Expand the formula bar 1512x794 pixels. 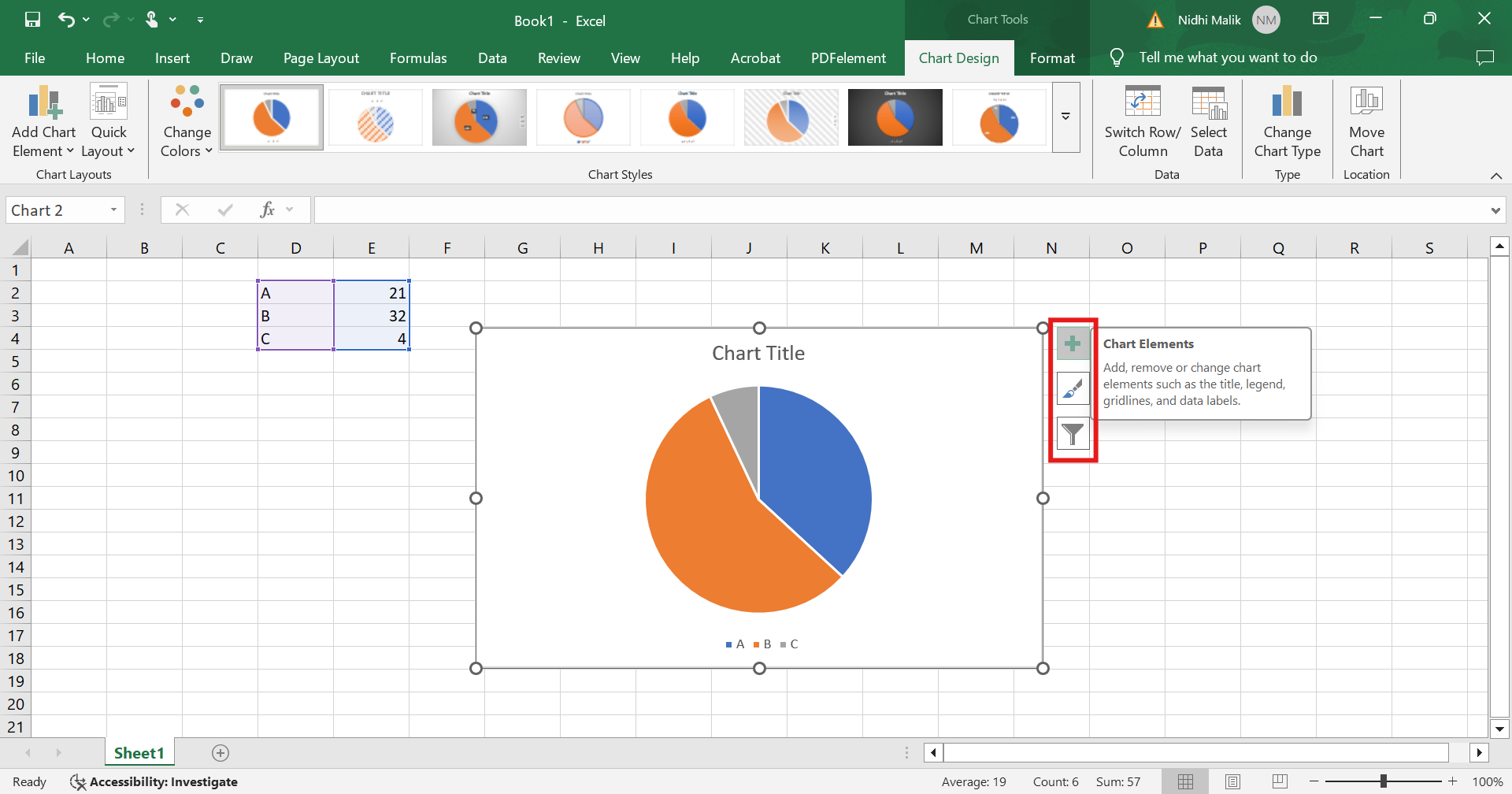(x=1495, y=210)
